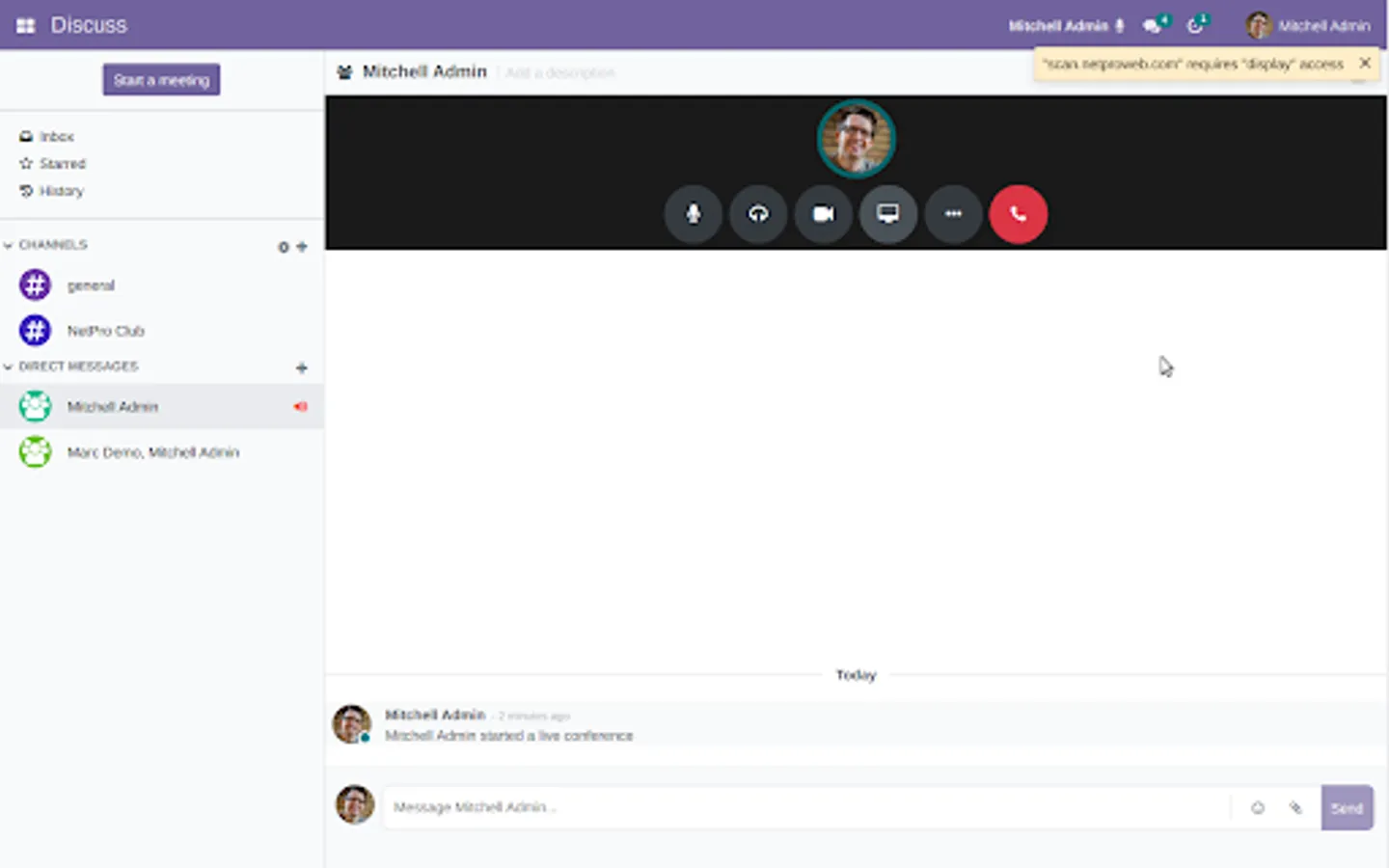Click the Mitchell Admin thread title
This screenshot has width=1389, height=868.
424,71
